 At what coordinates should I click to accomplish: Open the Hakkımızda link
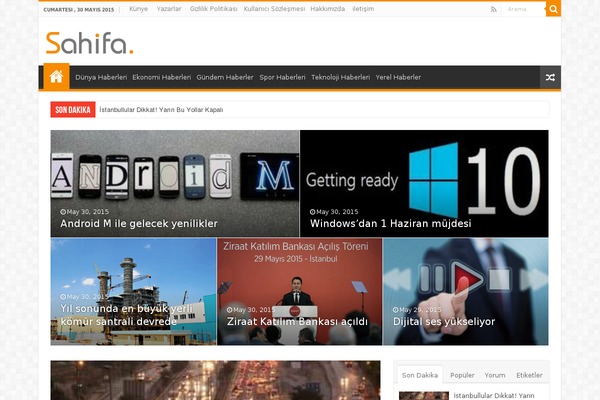[x=328, y=9]
